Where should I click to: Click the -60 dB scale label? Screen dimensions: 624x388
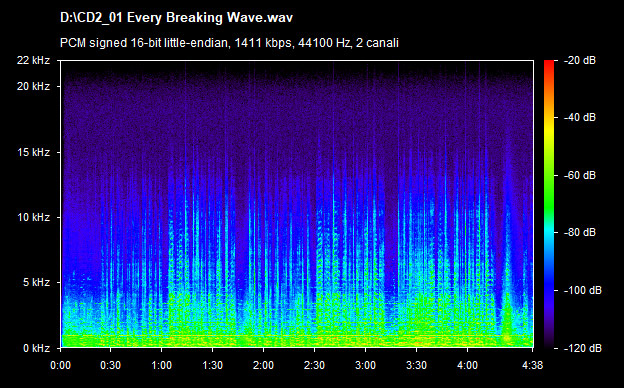[580, 175]
